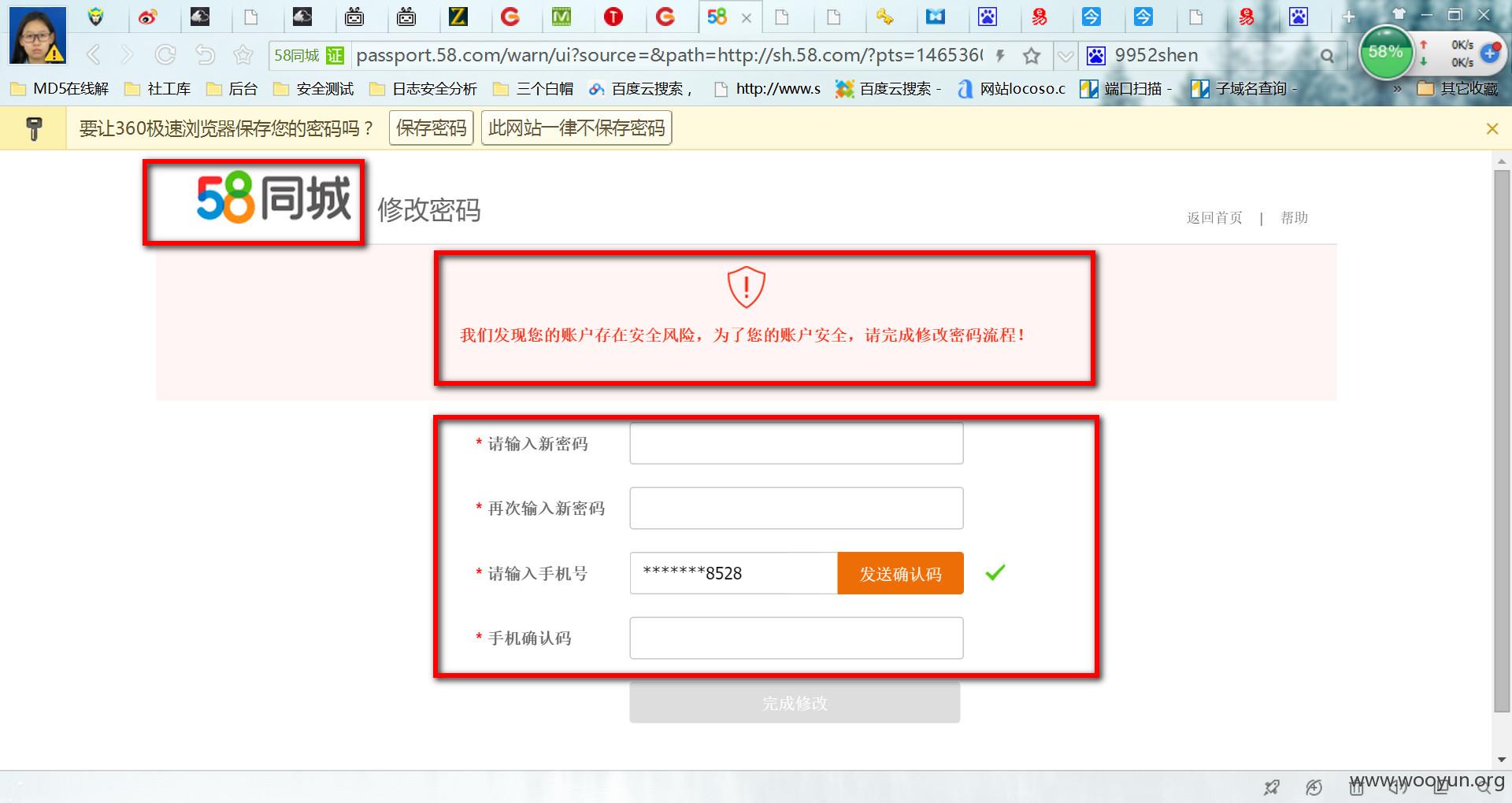This screenshot has height=803, width=1512.
Task: Reload the page with refresh icon
Action: pos(165,54)
